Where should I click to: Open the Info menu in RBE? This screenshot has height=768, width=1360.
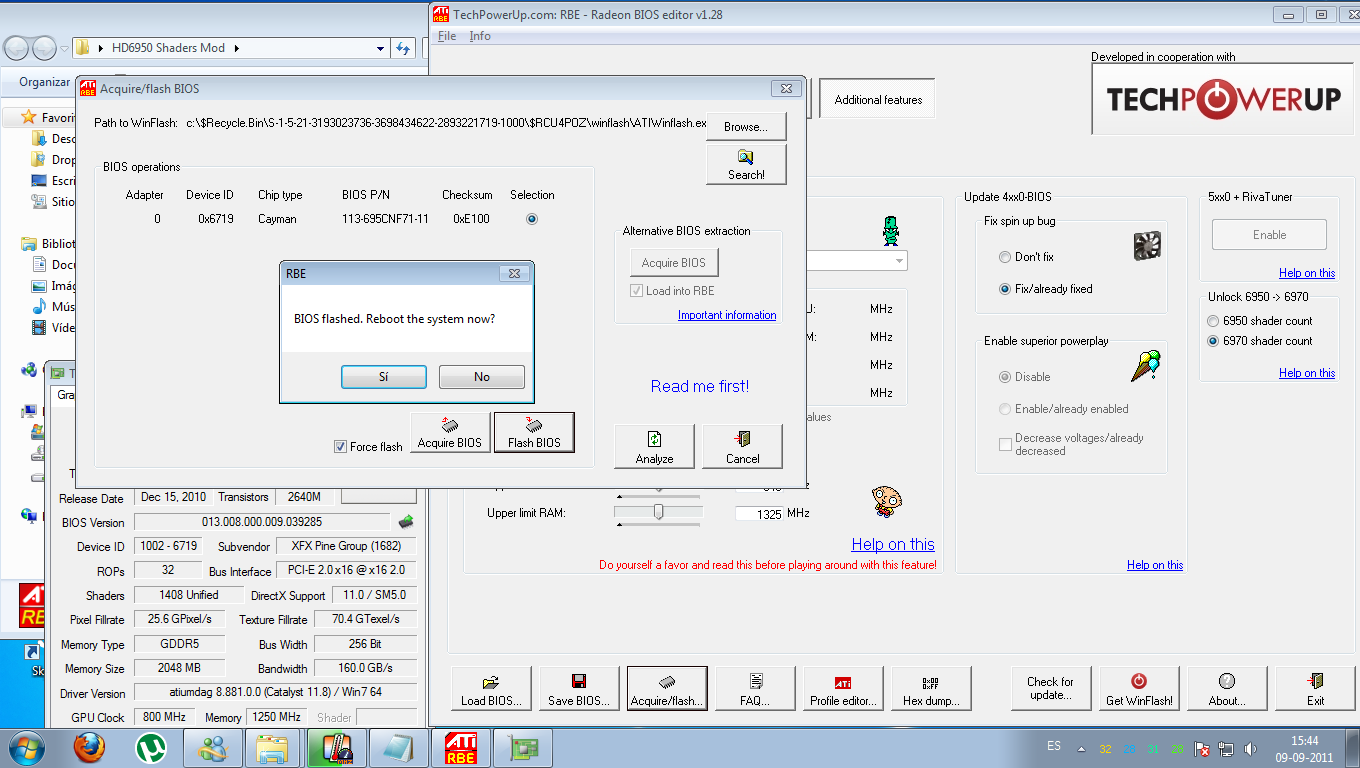point(480,36)
